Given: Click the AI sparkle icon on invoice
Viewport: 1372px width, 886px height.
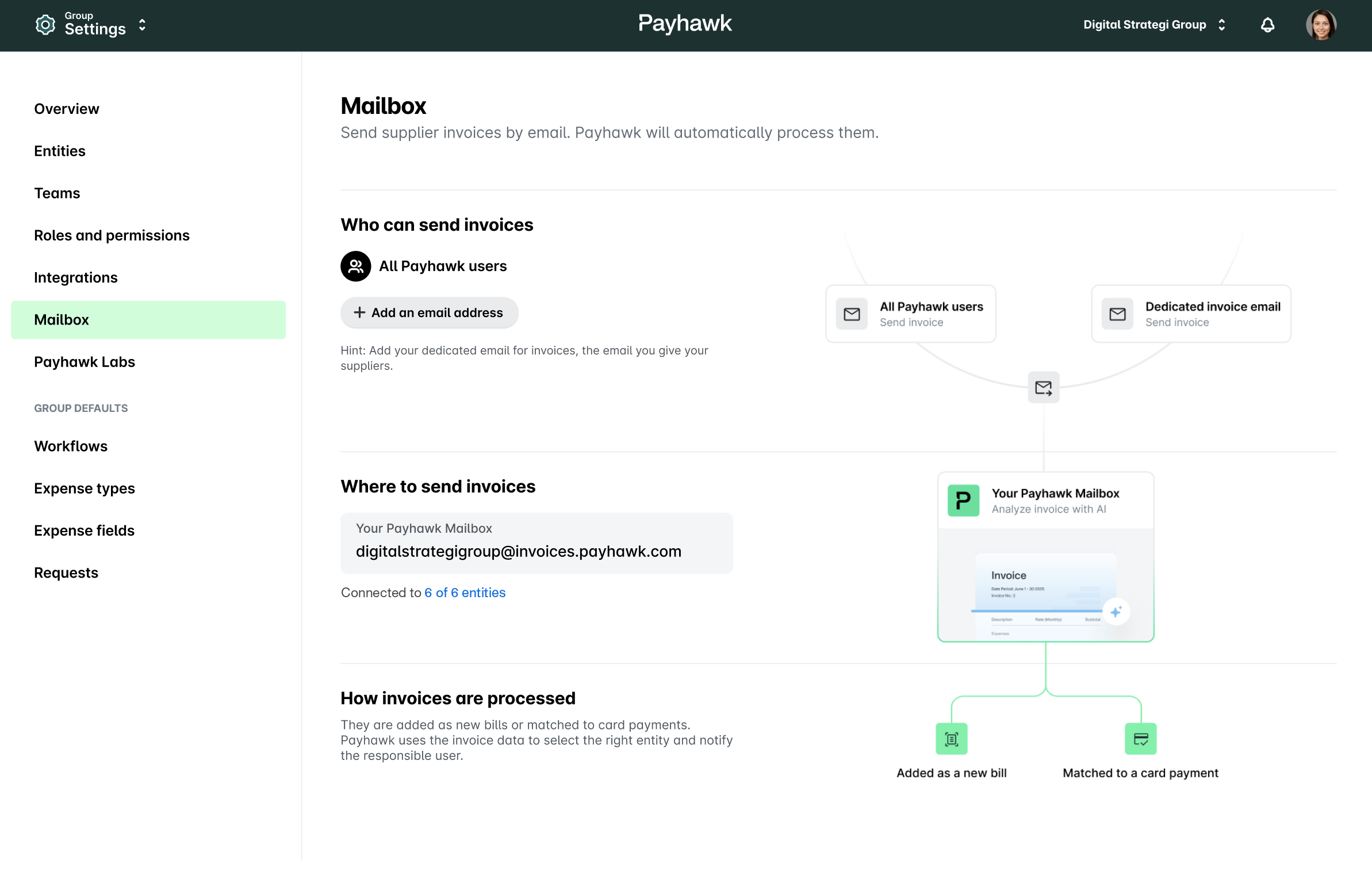Looking at the screenshot, I should 1116,612.
